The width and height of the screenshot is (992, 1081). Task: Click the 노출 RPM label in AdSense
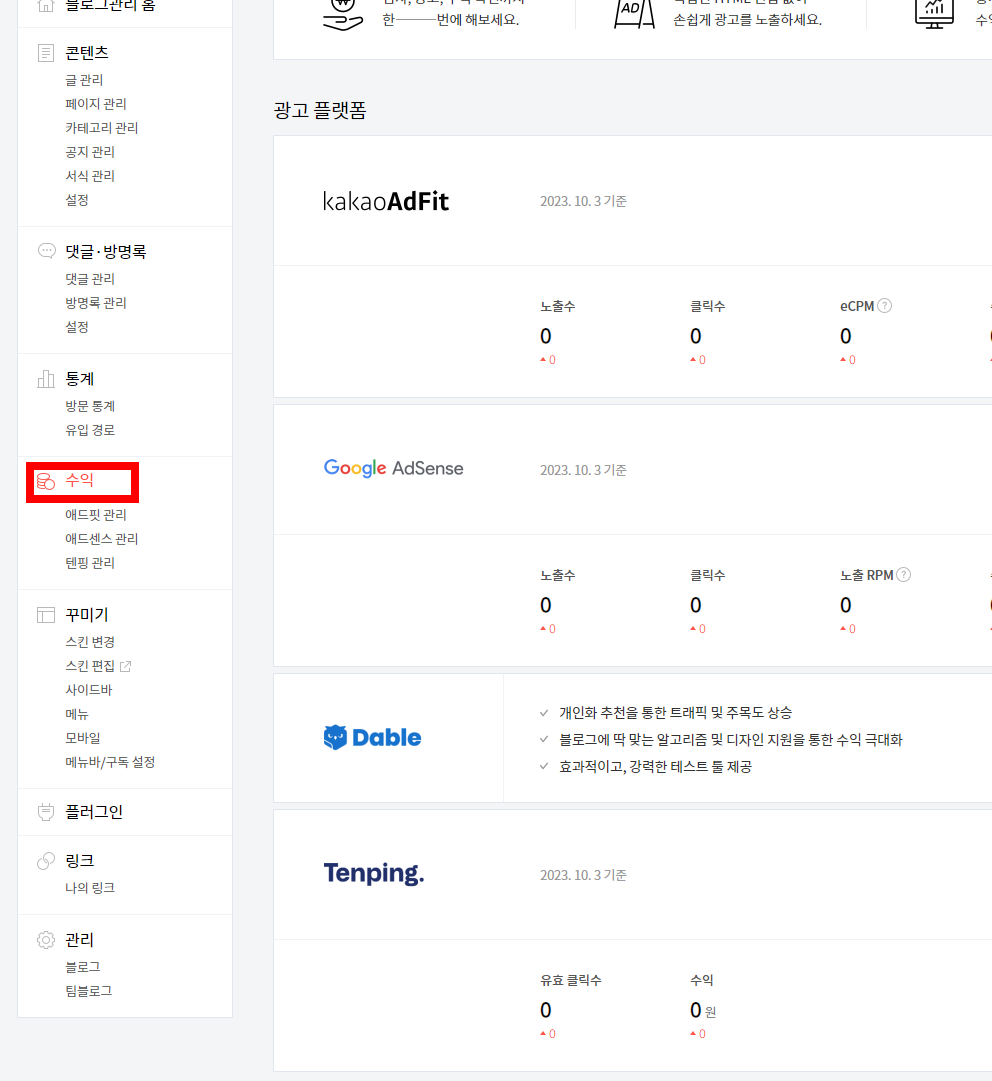[867, 575]
